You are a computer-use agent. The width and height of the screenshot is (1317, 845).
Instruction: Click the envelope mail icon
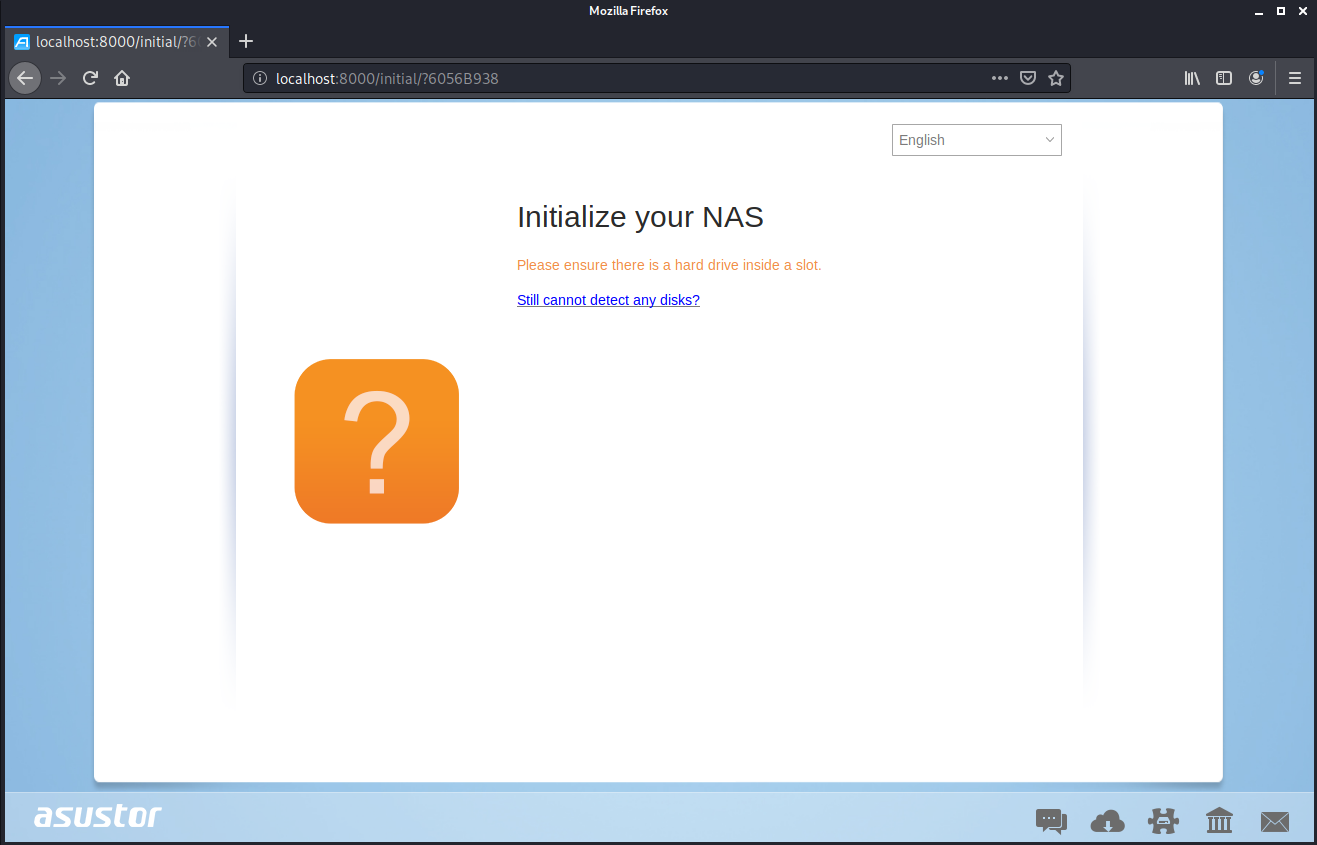click(x=1275, y=821)
